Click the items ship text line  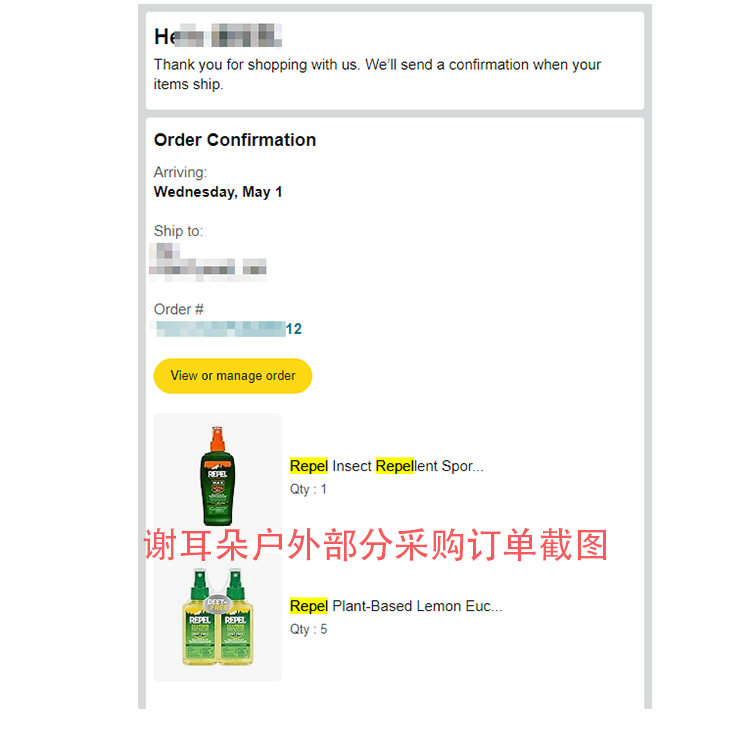(x=188, y=84)
